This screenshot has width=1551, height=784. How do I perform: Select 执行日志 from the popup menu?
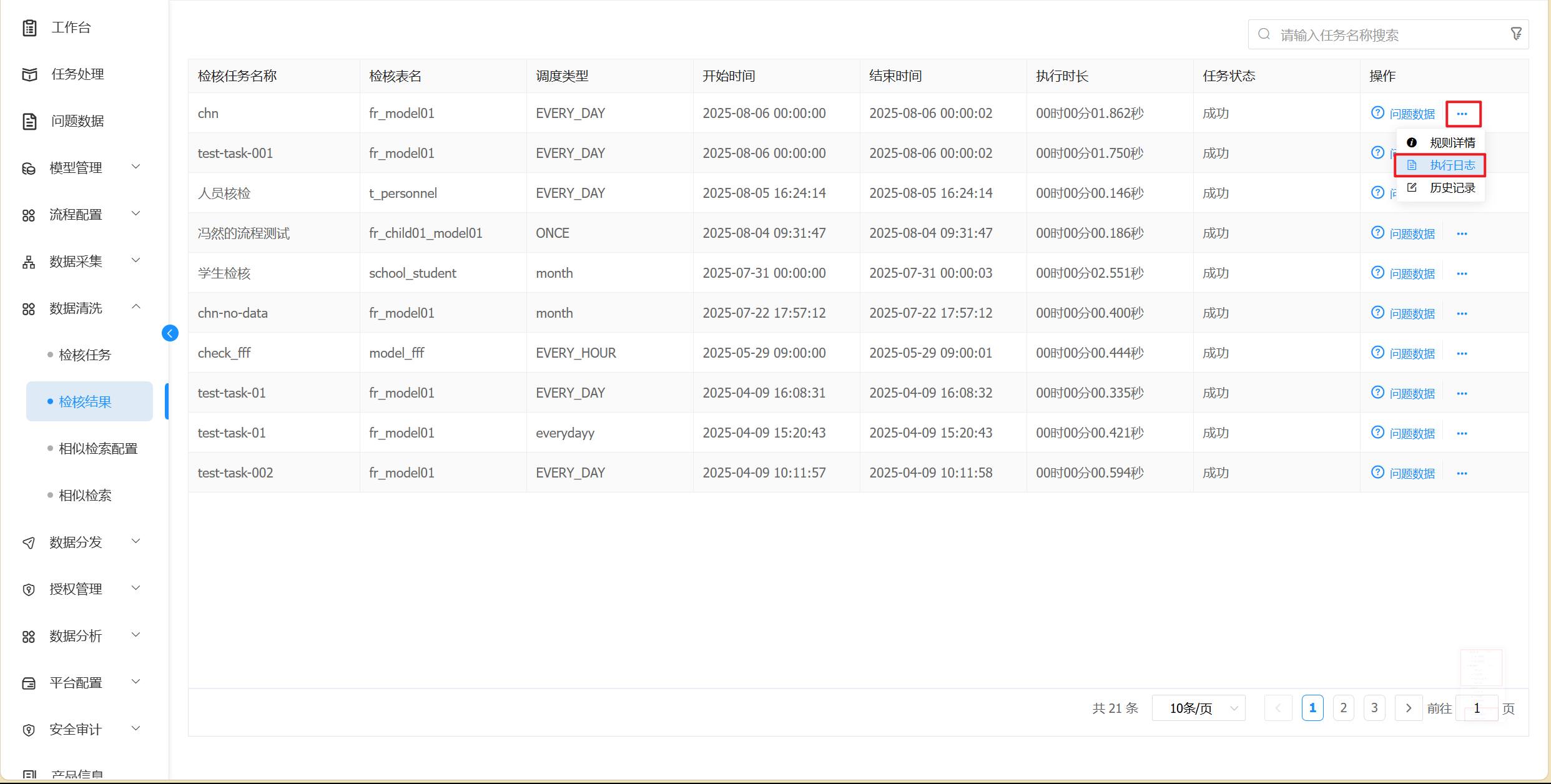pos(1451,165)
